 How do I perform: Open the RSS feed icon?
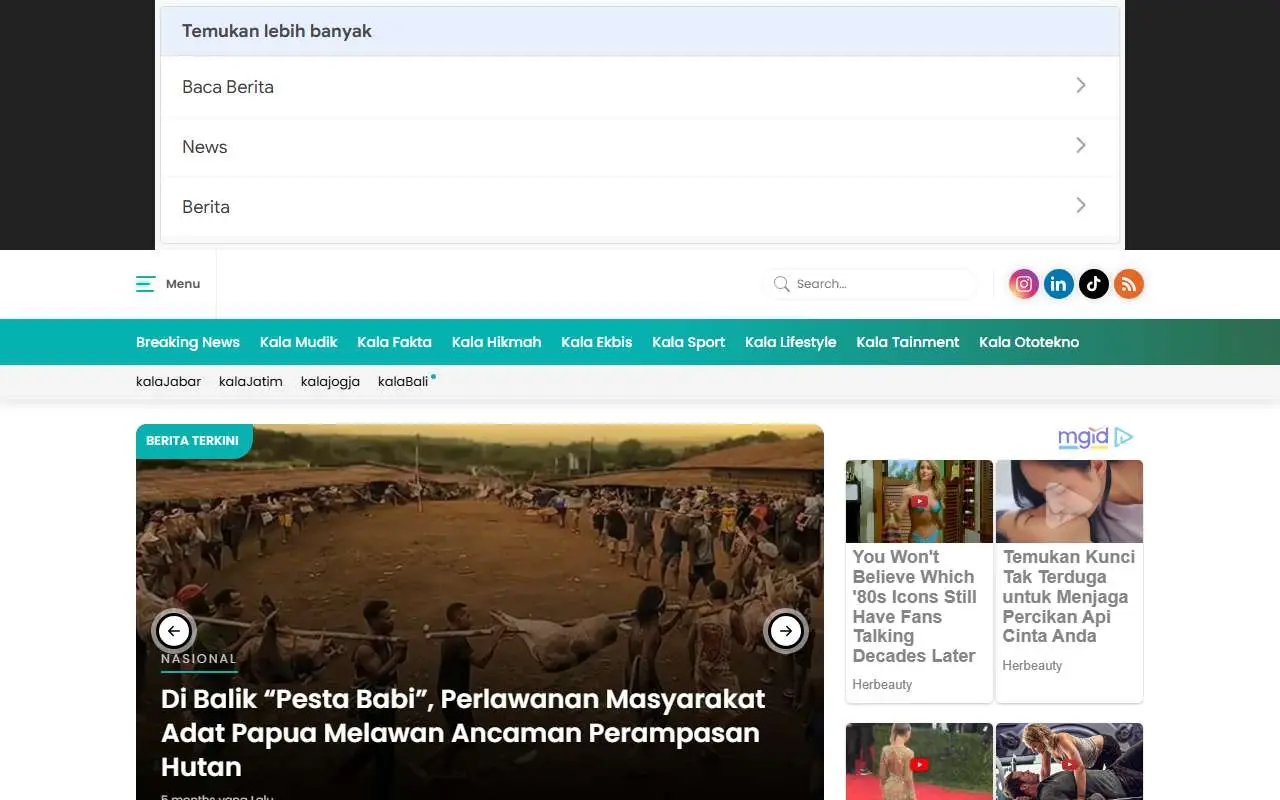click(x=1129, y=284)
